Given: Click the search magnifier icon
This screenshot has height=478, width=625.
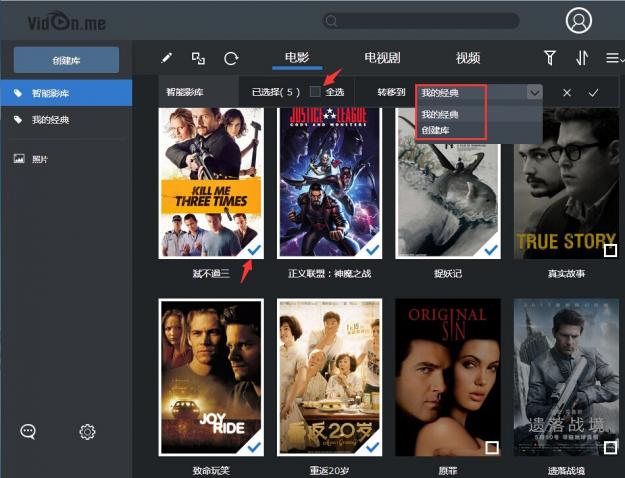Looking at the screenshot, I should (331, 21).
